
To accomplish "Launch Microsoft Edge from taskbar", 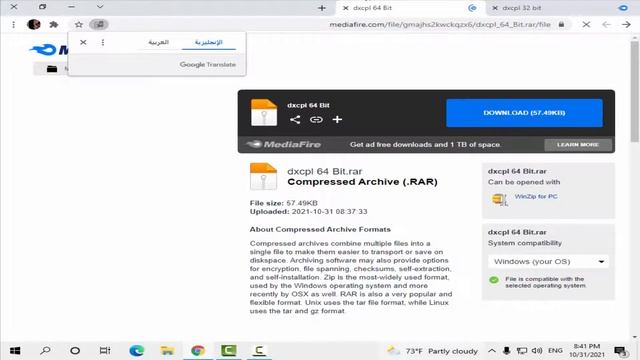I will (137, 351).
